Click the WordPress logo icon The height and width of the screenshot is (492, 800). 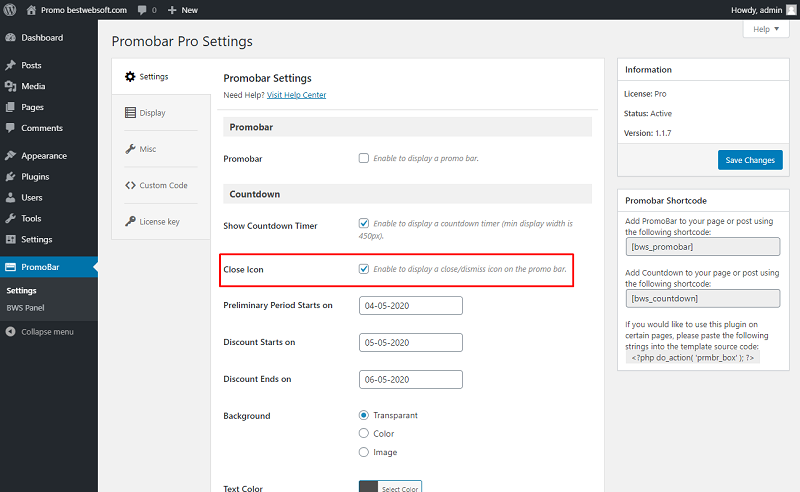click(x=10, y=10)
